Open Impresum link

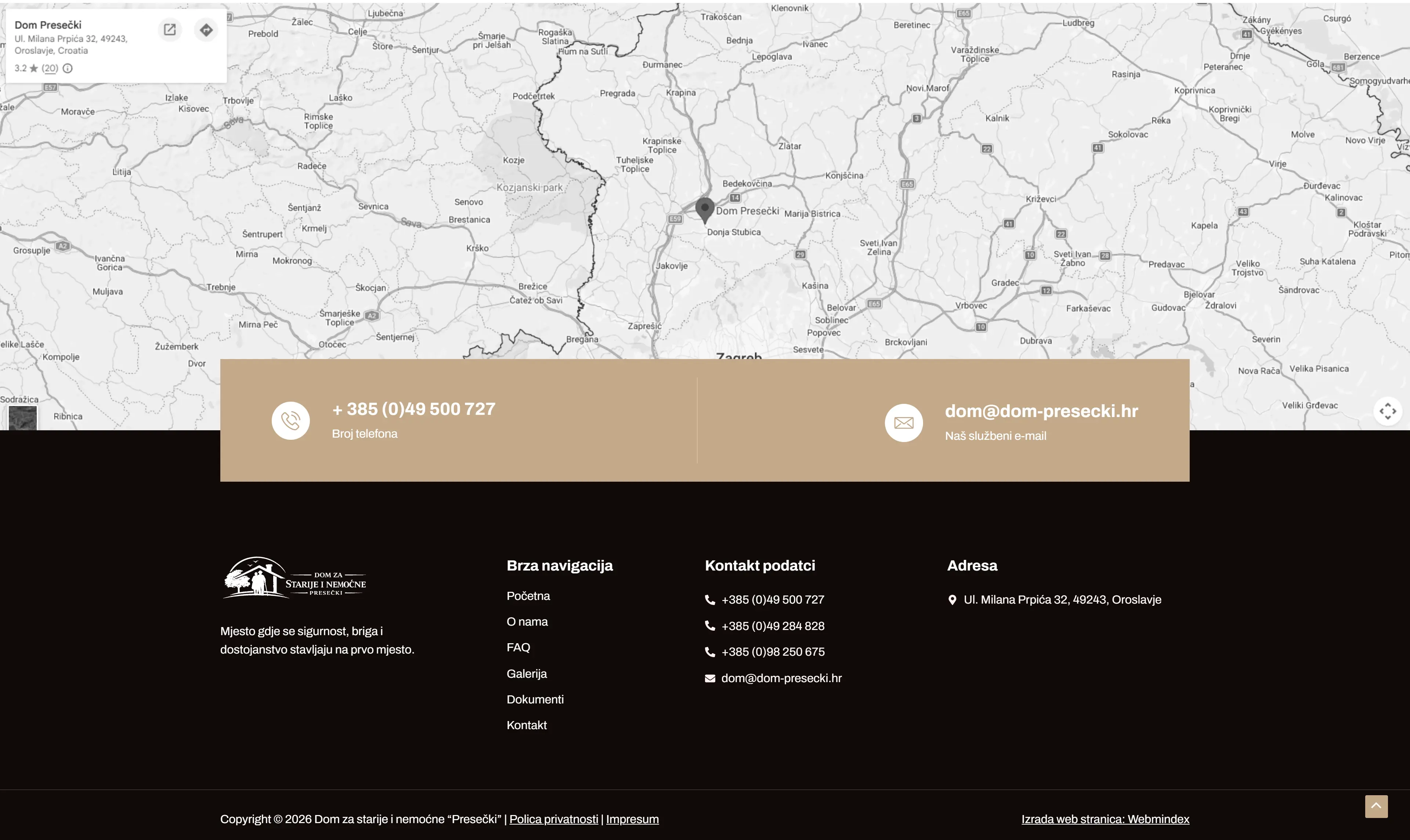(632, 819)
